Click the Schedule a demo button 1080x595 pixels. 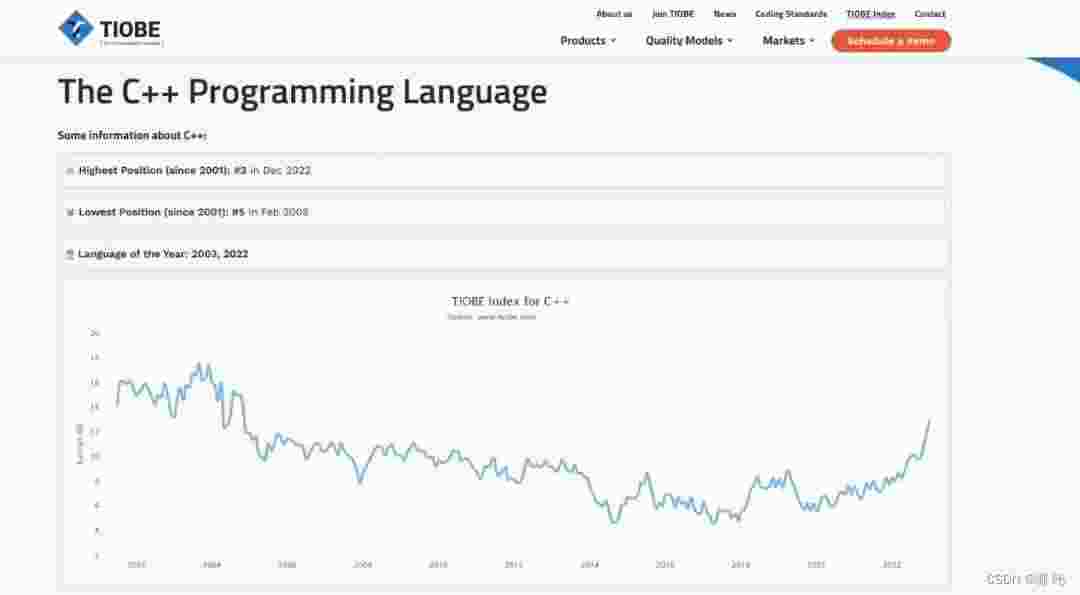click(x=891, y=41)
